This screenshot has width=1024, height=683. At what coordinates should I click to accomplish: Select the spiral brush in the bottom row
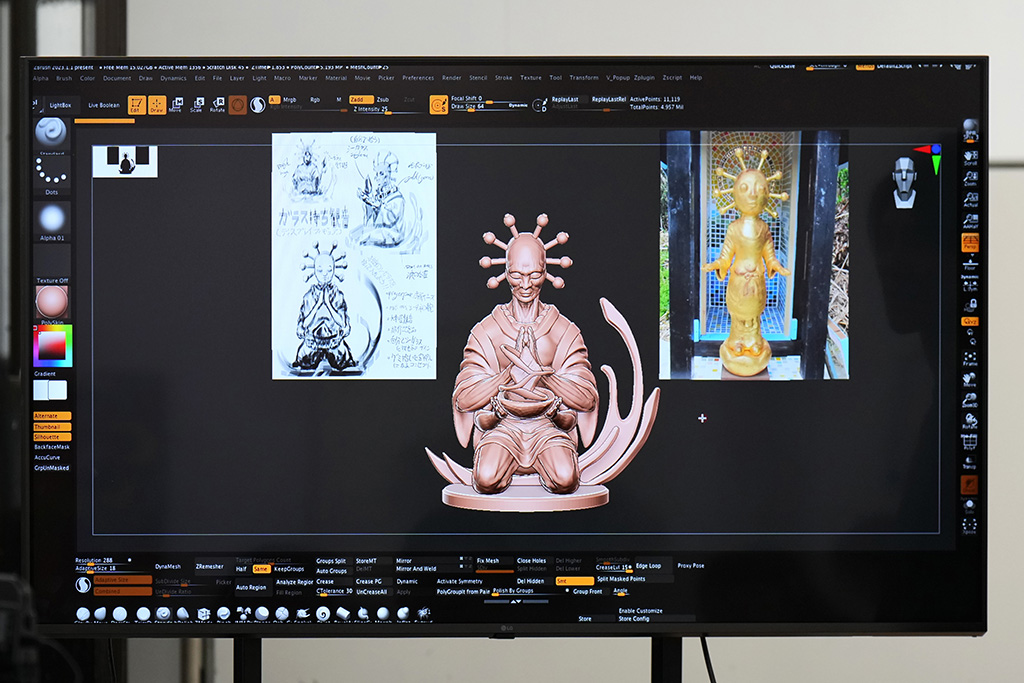(x=323, y=614)
